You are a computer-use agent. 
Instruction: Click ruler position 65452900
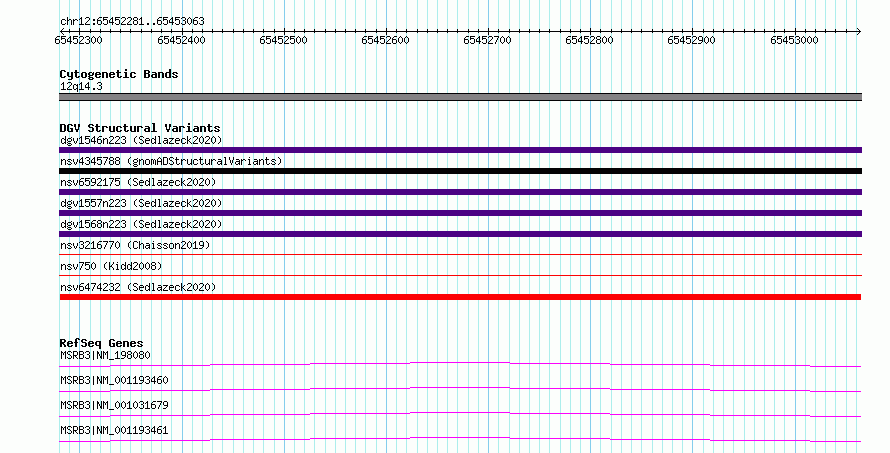(691, 40)
